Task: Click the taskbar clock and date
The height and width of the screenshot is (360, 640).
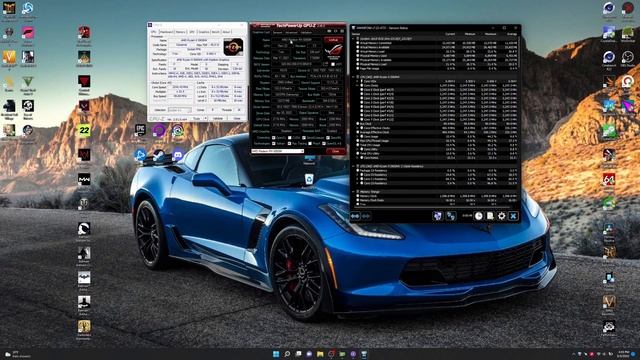Action: click(x=623, y=354)
